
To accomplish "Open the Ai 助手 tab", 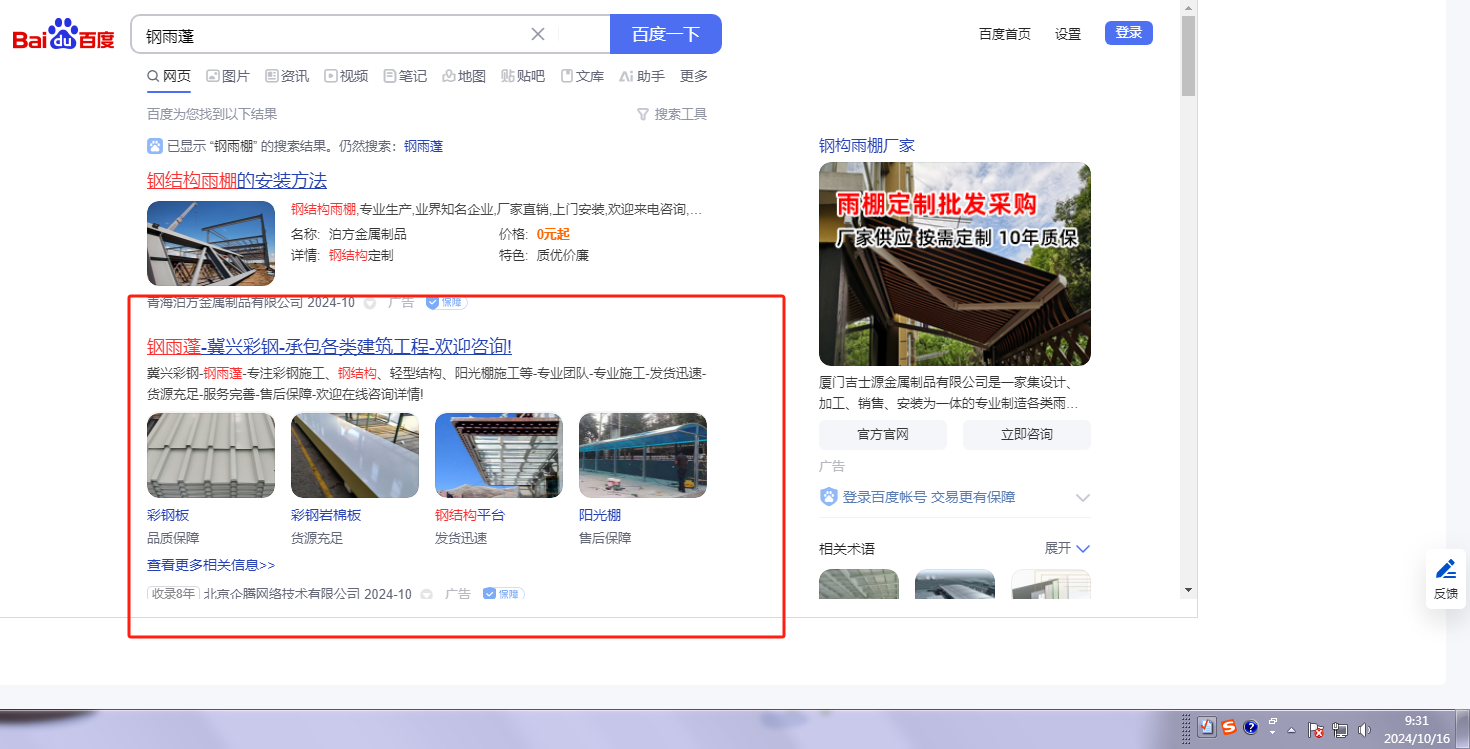I will [642, 76].
